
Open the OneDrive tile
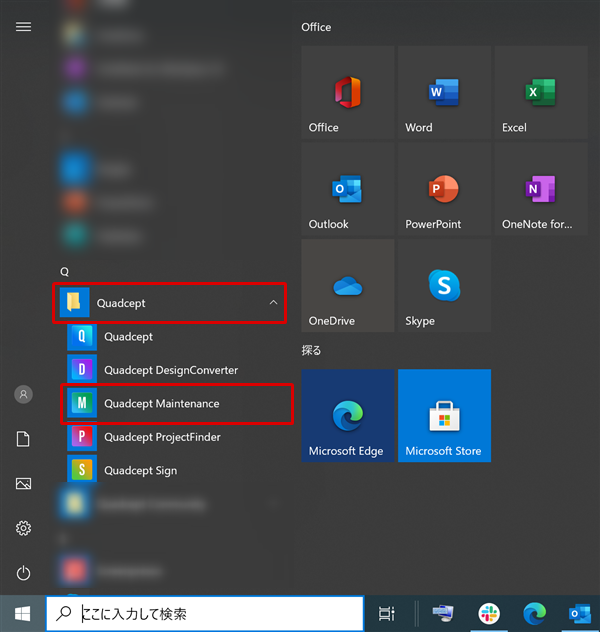point(347,286)
